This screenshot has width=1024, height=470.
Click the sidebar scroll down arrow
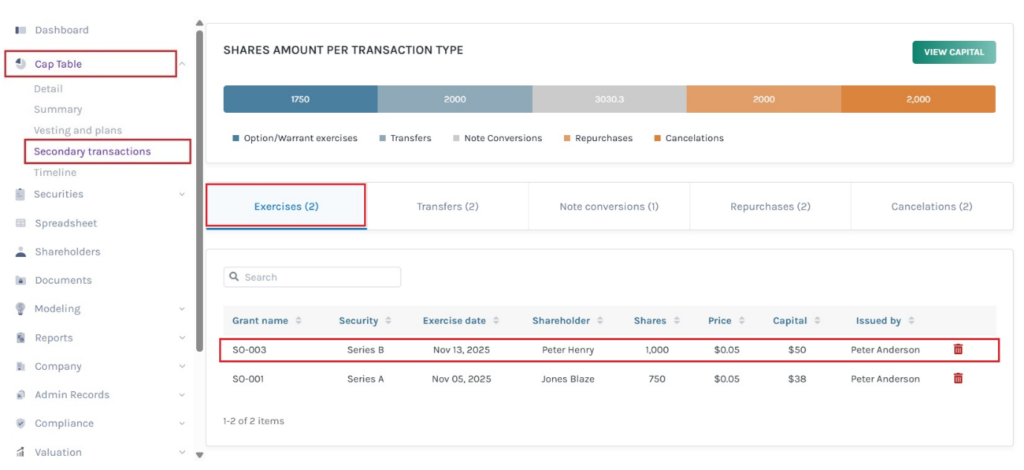[x=200, y=455]
